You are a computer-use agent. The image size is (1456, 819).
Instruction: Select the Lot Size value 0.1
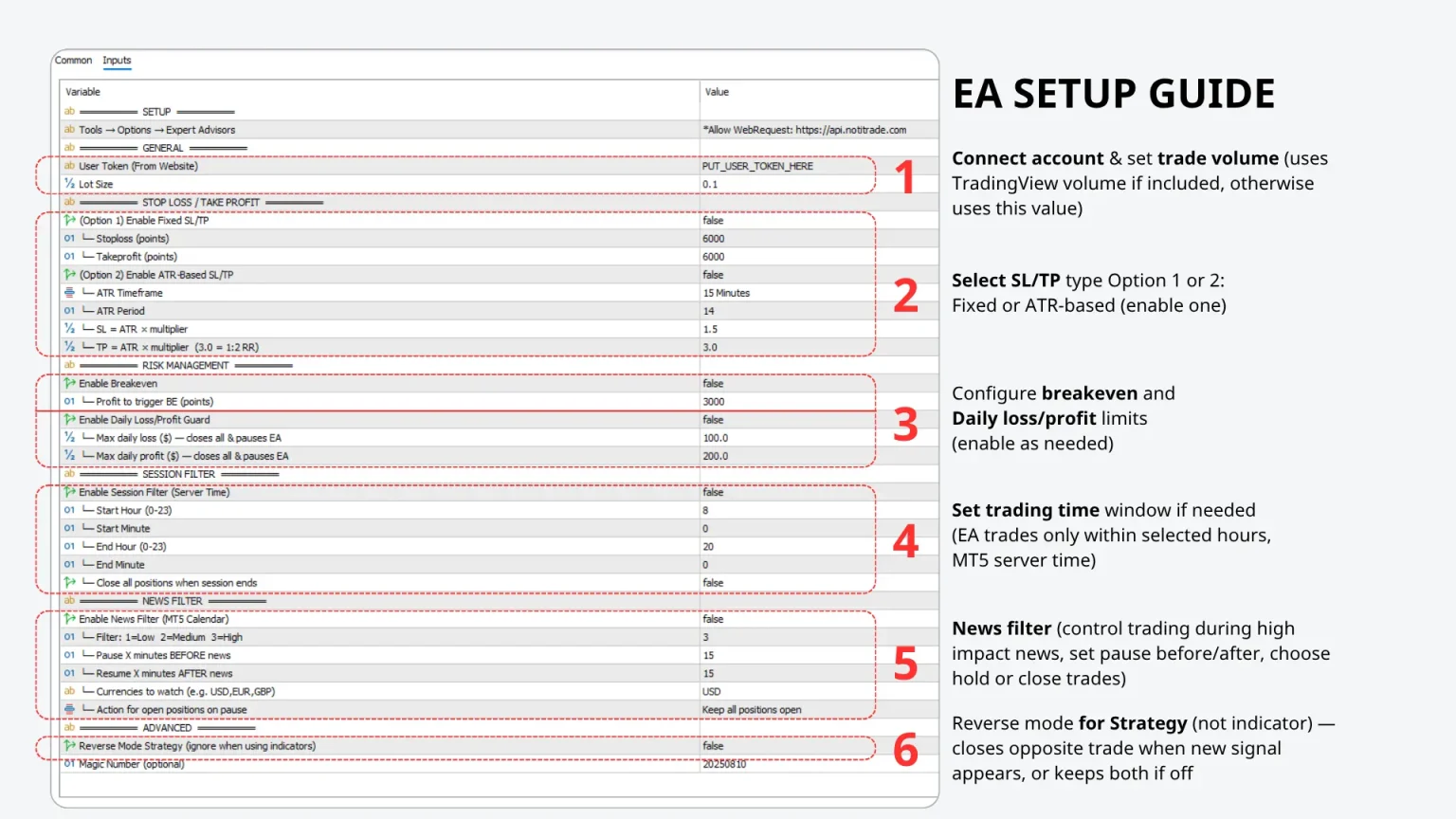[710, 185]
